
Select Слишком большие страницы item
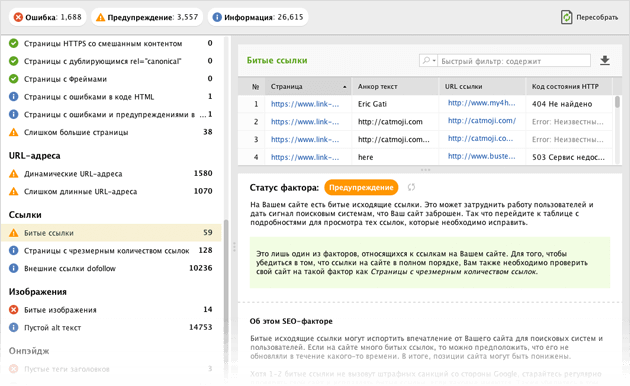click(x=111, y=132)
